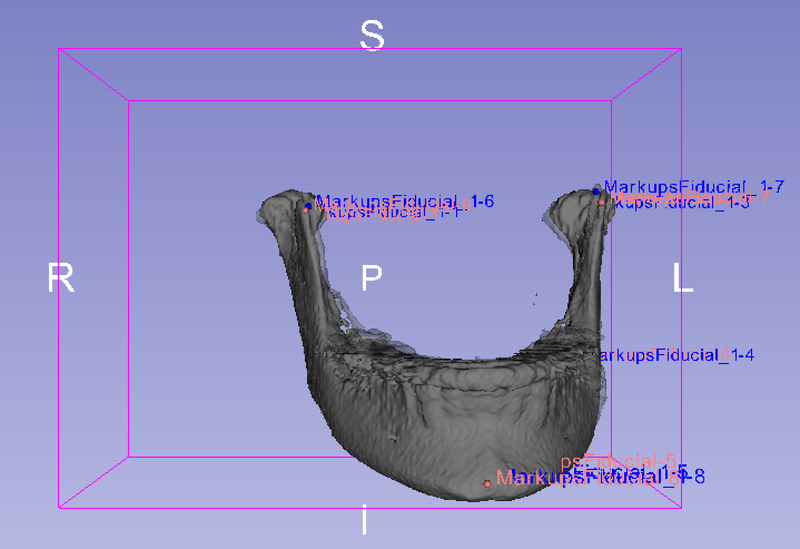Image resolution: width=800 pixels, height=549 pixels.
Task: Select red fiducial dot below MarkupsFiducial_1-6 marker
Action: click(306, 211)
